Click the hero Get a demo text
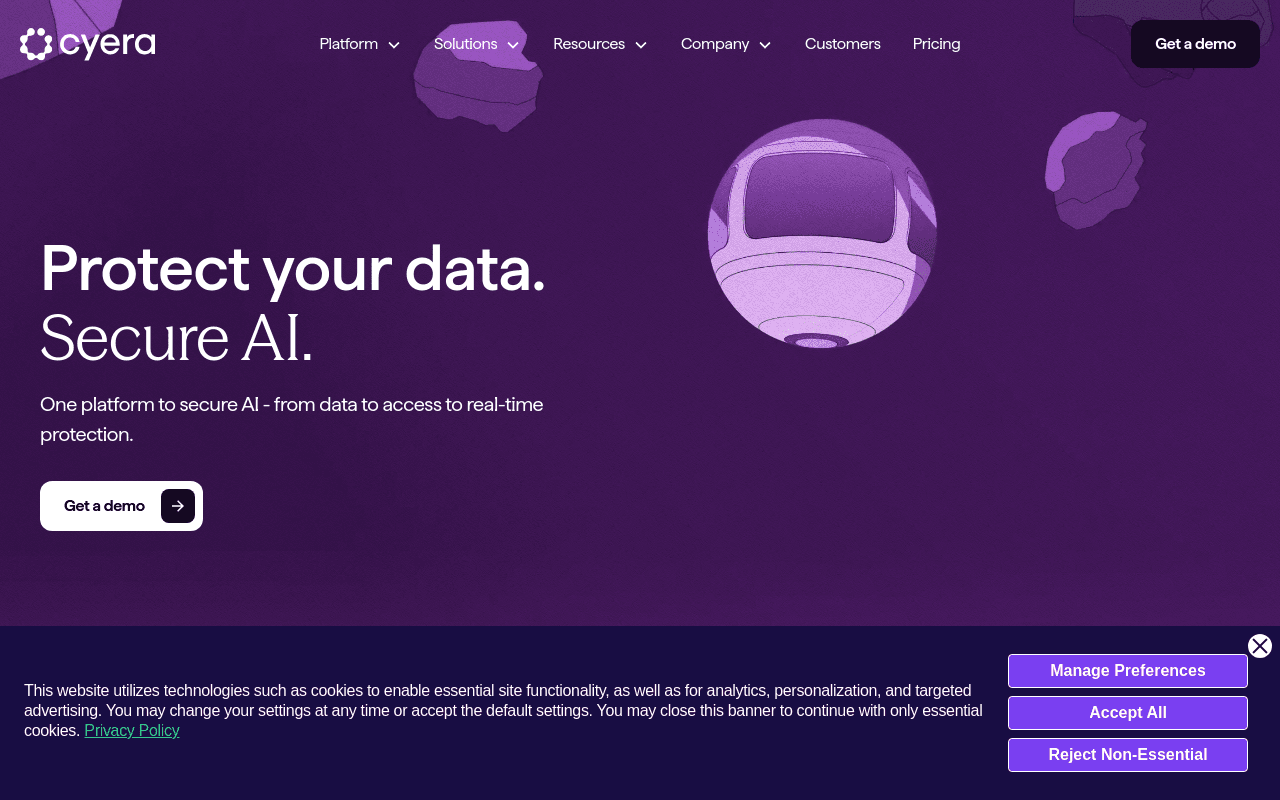 pos(104,506)
